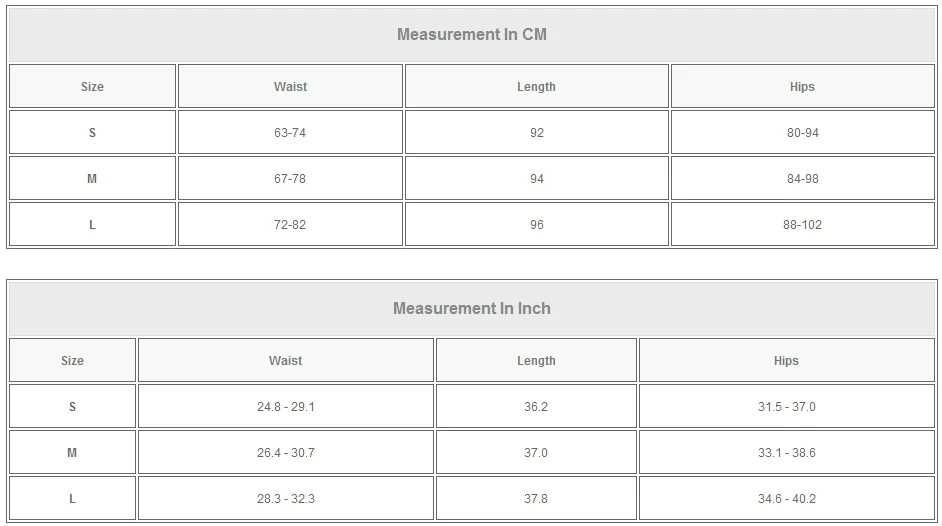Click the "Measurement In CM" table title
This screenshot has width=942, height=526.
pyautogui.click(x=471, y=35)
